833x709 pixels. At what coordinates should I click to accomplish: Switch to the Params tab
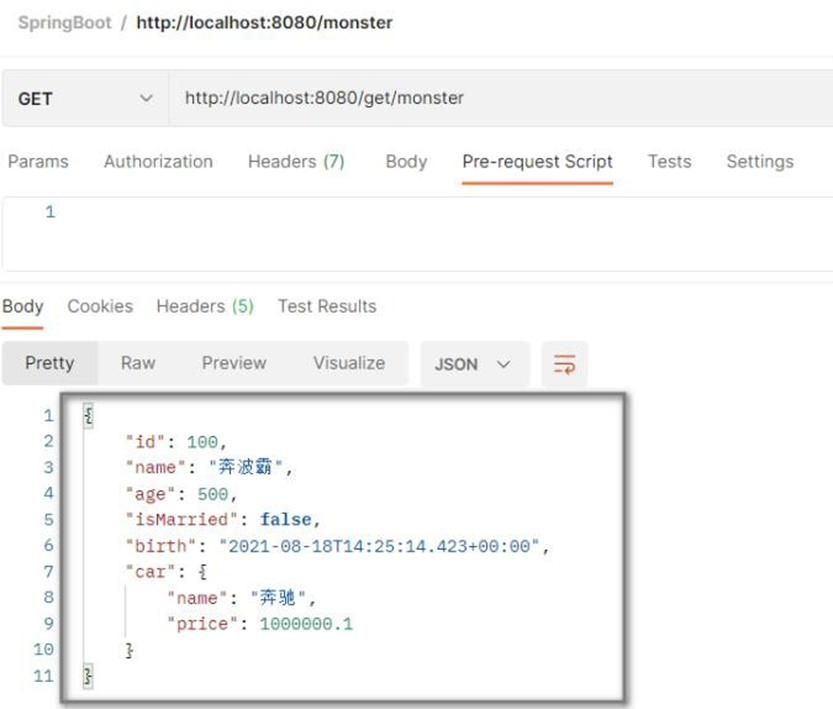pos(38,162)
